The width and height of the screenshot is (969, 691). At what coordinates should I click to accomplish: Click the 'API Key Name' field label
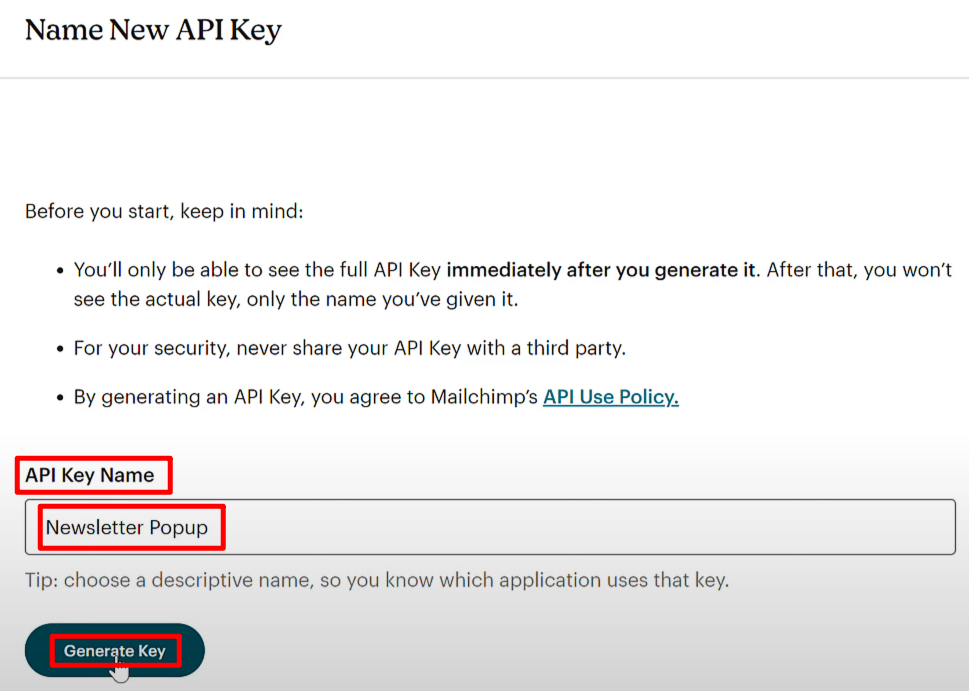[90, 475]
